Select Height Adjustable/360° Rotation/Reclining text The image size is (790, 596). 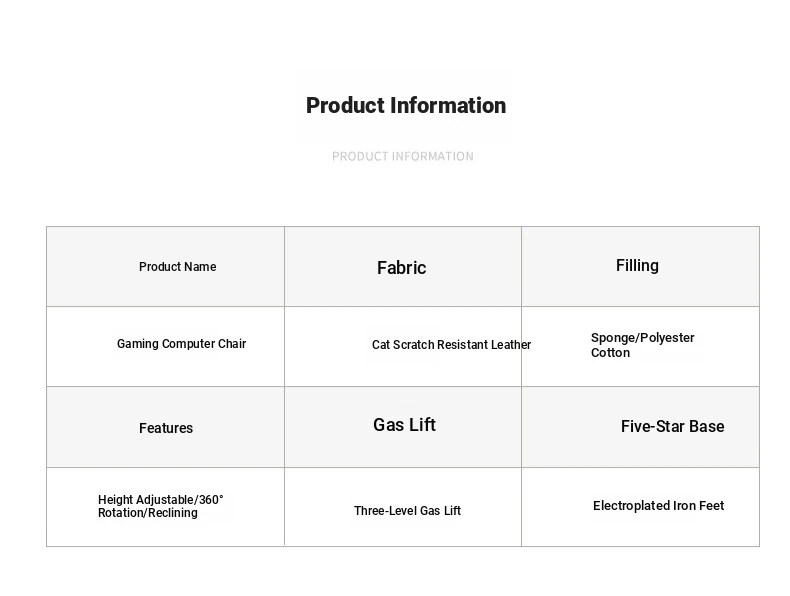pos(160,506)
